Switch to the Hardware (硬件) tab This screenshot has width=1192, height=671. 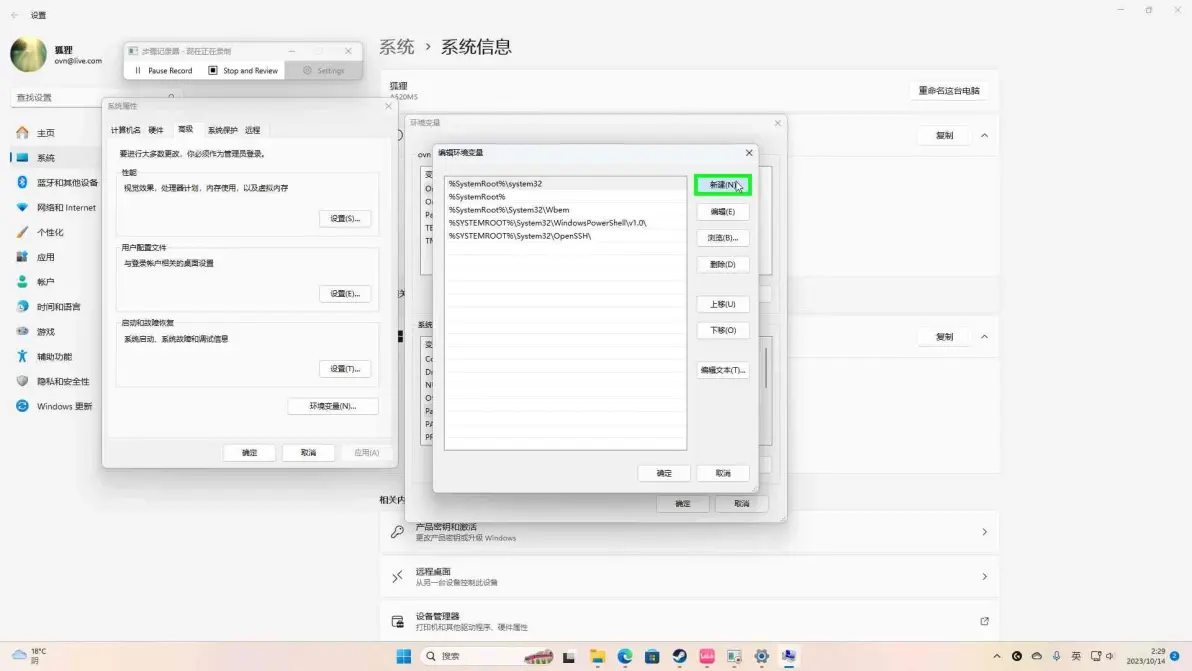156,130
